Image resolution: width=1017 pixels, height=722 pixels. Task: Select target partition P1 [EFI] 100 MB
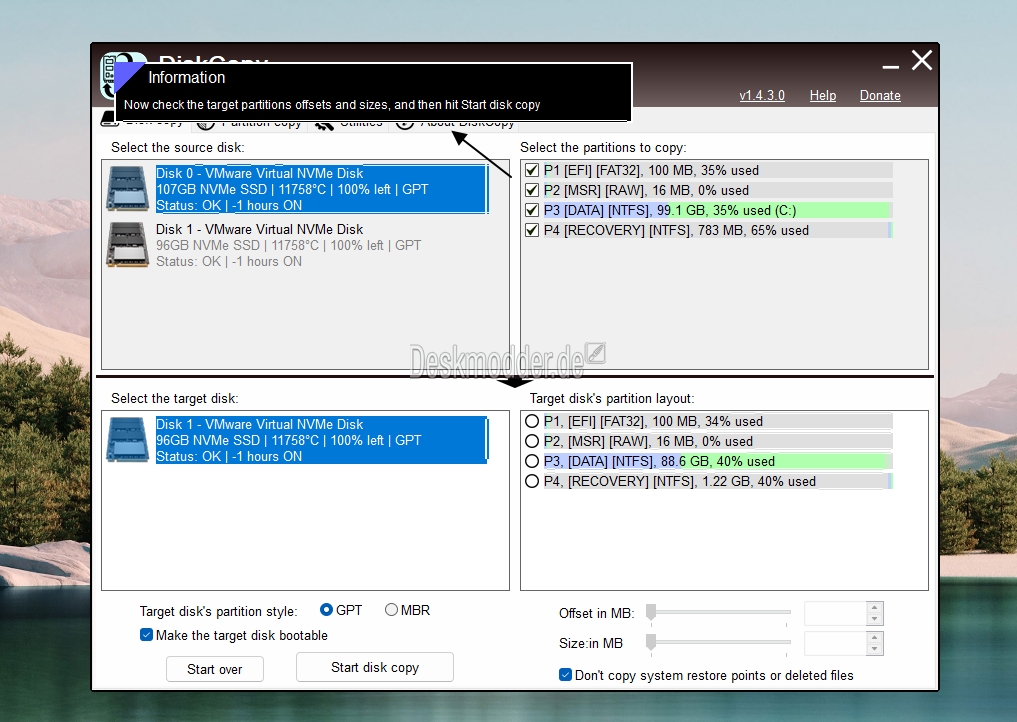click(x=532, y=421)
